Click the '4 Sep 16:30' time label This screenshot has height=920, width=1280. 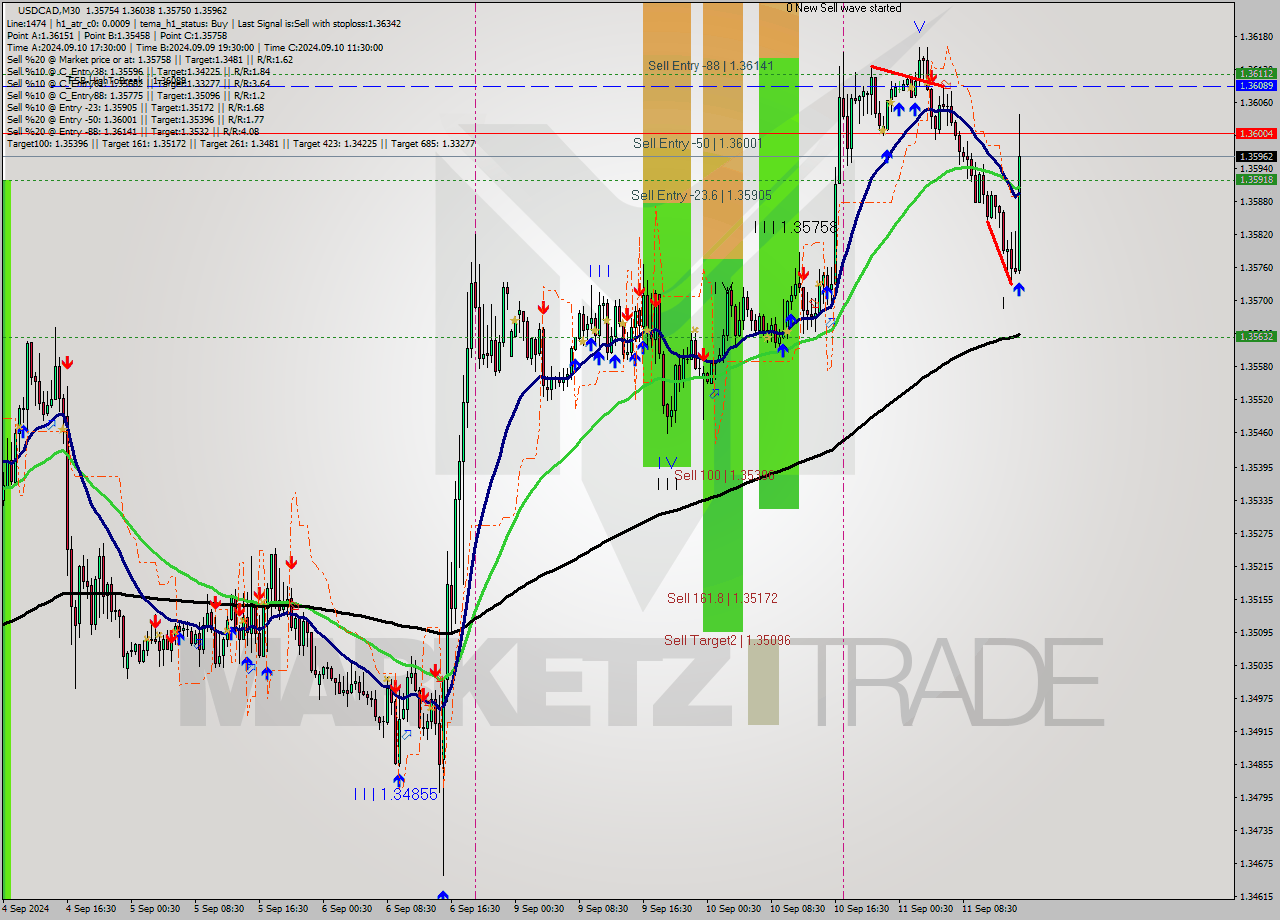tap(90, 909)
